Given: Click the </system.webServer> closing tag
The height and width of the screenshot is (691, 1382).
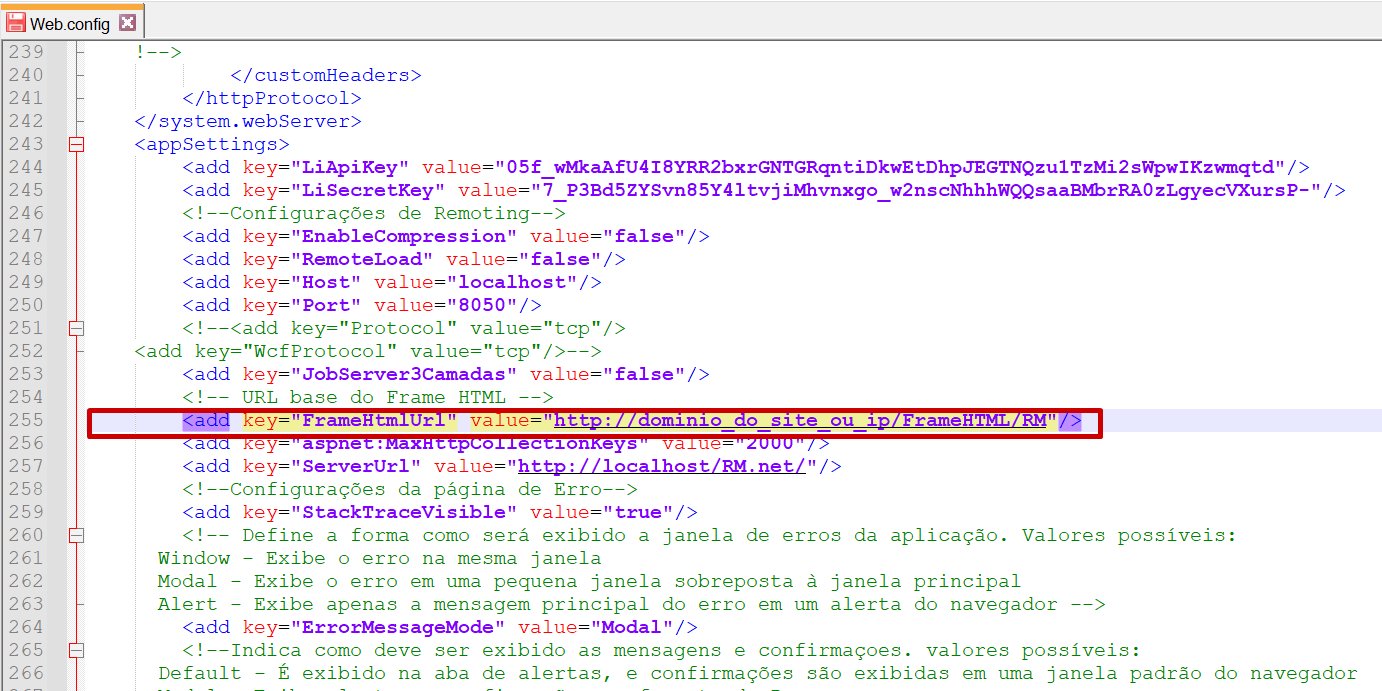Looking at the screenshot, I should pos(248,121).
